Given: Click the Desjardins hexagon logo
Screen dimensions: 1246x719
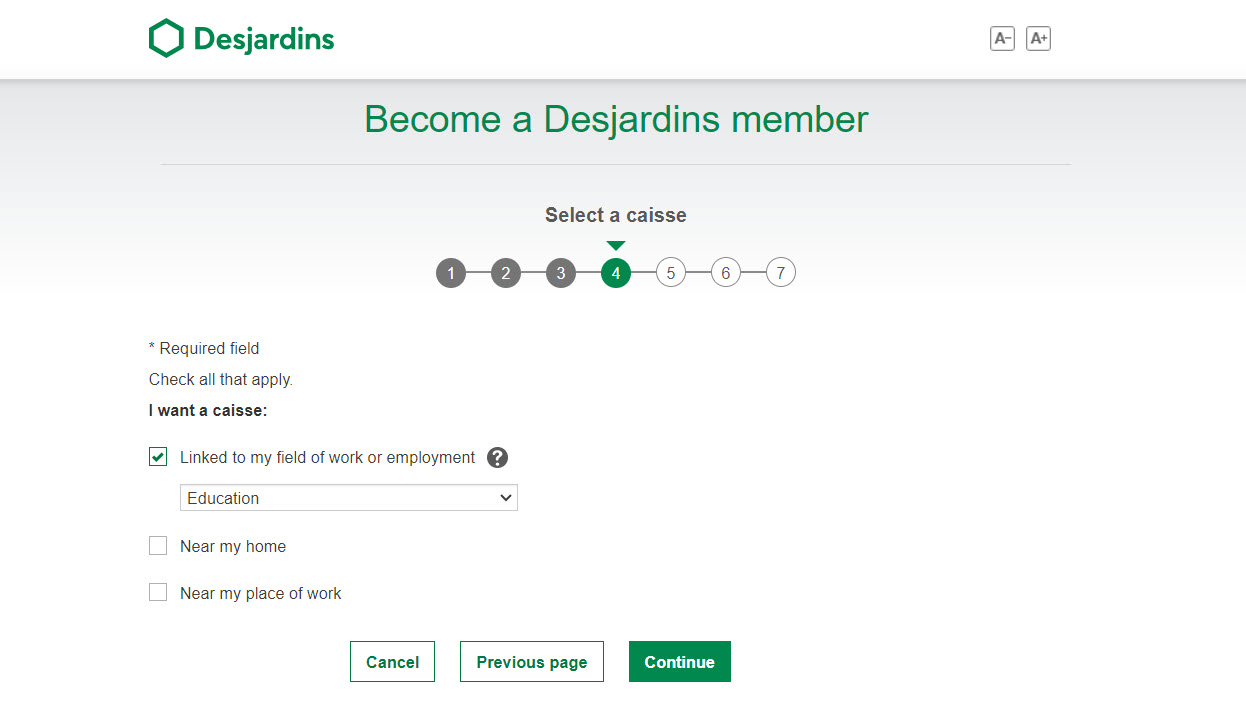Looking at the screenshot, I should [167, 39].
